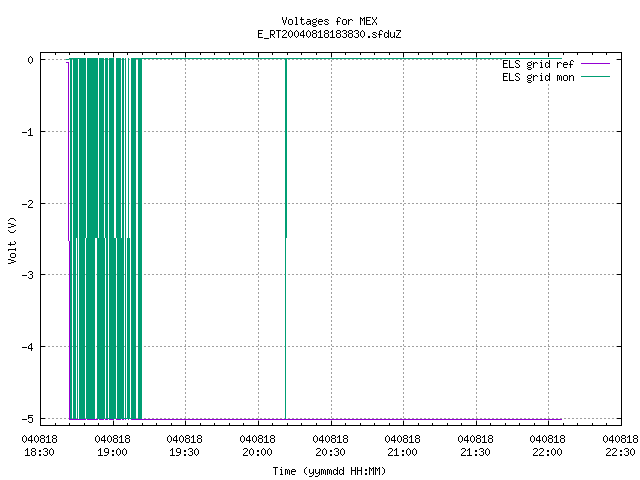Screen dimensions: 640x480
Task: Click the x-axis tick label 19:30
Action: point(184,453)
